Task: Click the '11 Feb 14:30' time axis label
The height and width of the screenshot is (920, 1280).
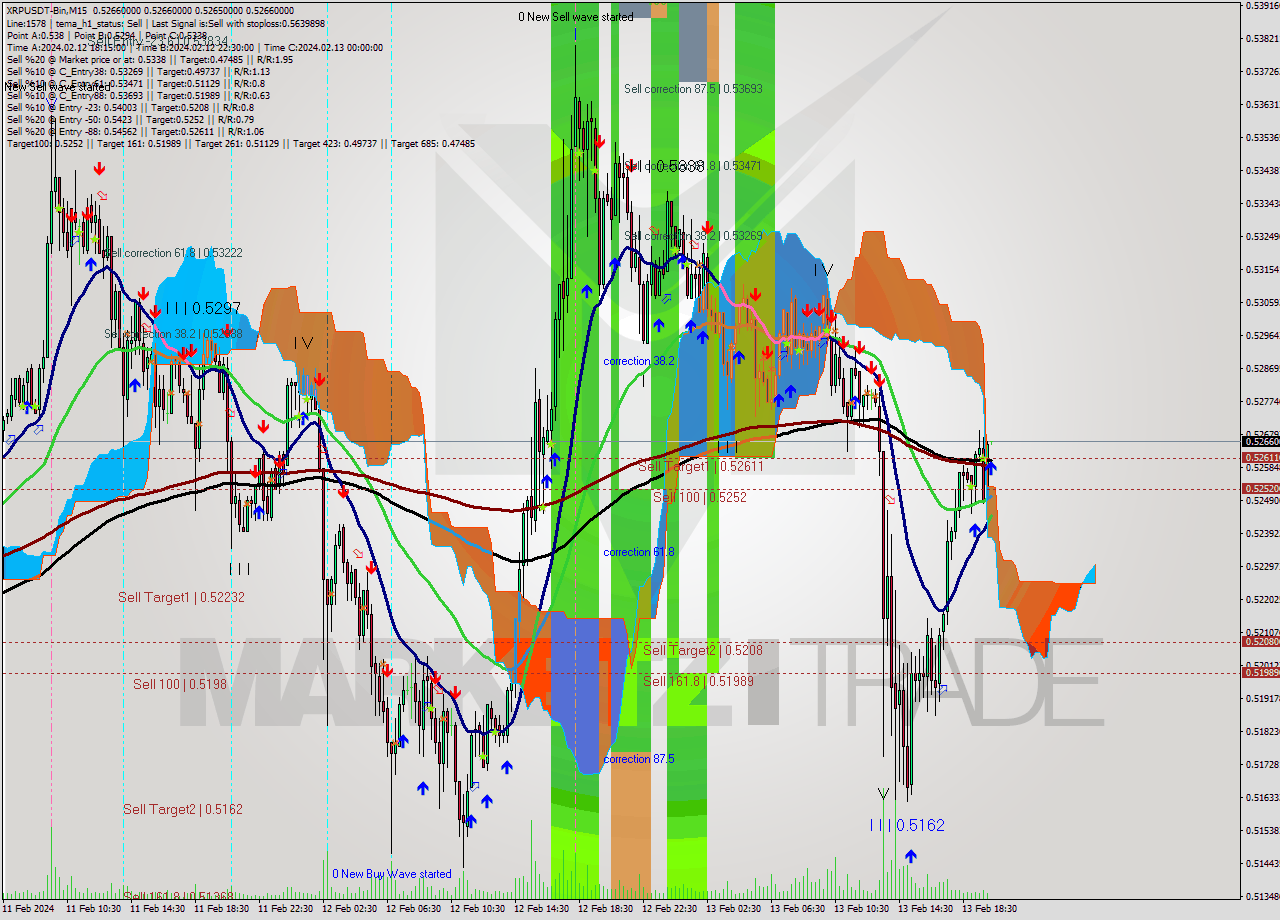Action: (x=157, y=909)
